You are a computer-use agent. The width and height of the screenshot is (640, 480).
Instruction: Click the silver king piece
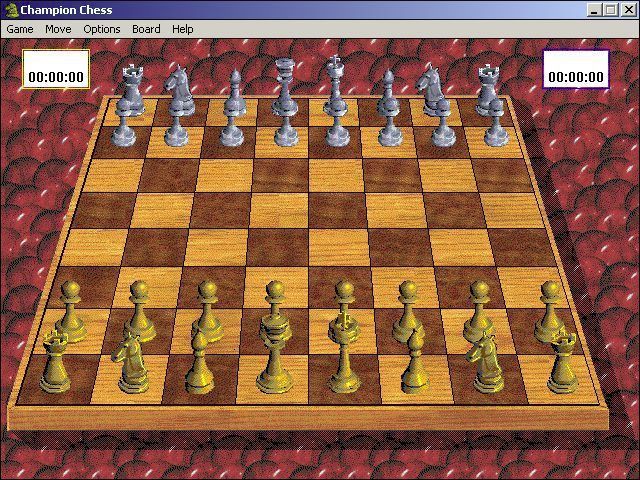[336, 98]
